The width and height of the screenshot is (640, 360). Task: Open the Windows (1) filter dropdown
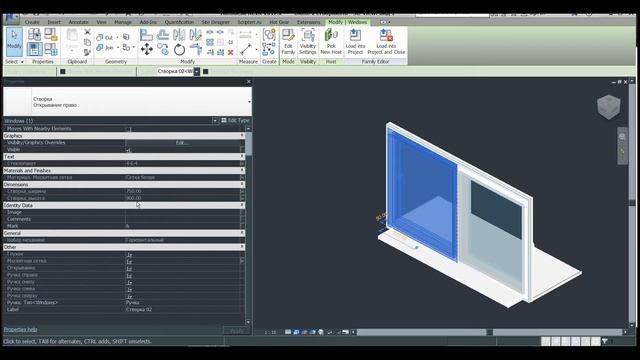coord(215,121)
